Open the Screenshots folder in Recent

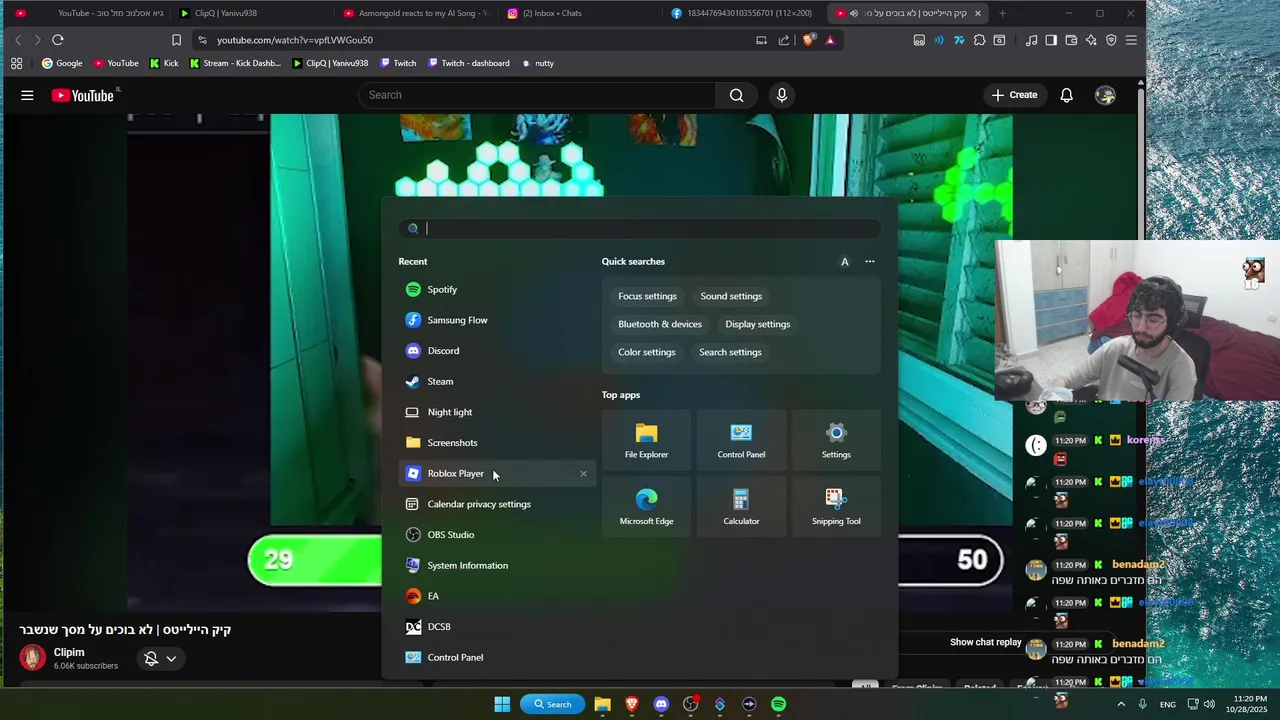click(x=497, y=443)
